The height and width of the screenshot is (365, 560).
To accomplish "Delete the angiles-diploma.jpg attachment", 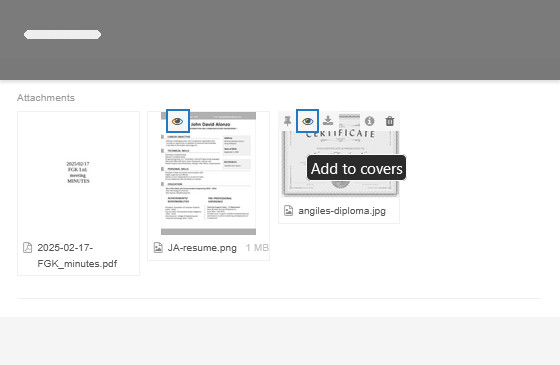I will [x=390, y=121].
